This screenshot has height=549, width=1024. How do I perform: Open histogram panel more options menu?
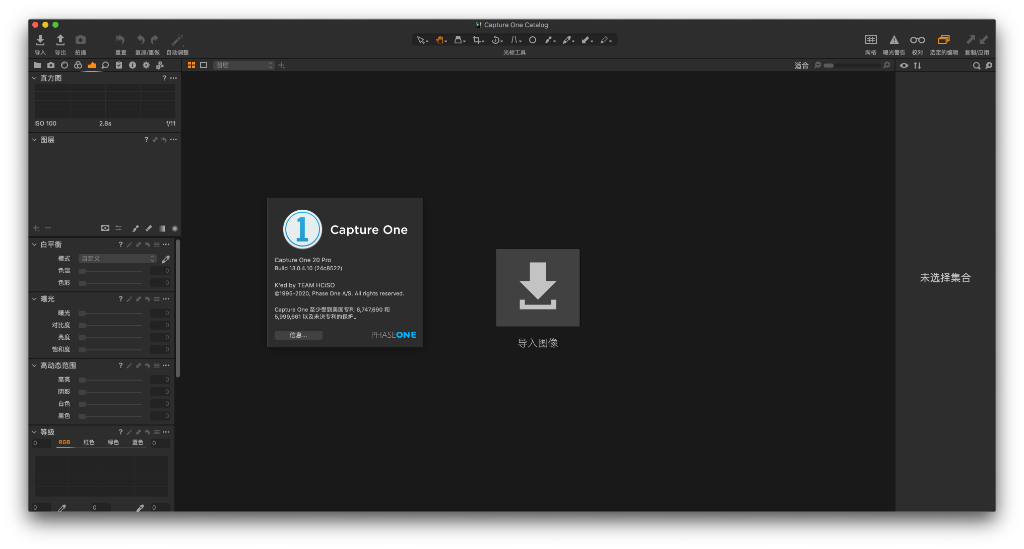click(x=174, y=78)
